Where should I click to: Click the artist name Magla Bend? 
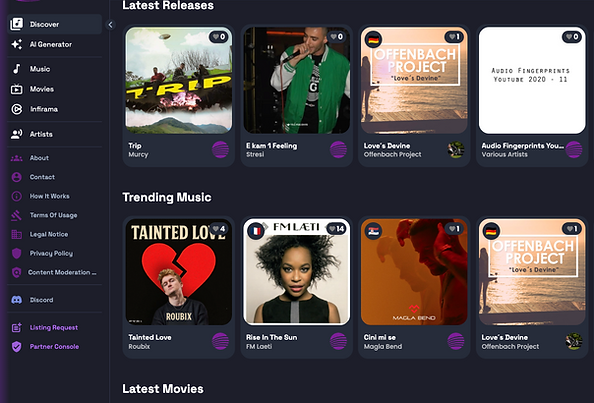[x=383, y=346]
